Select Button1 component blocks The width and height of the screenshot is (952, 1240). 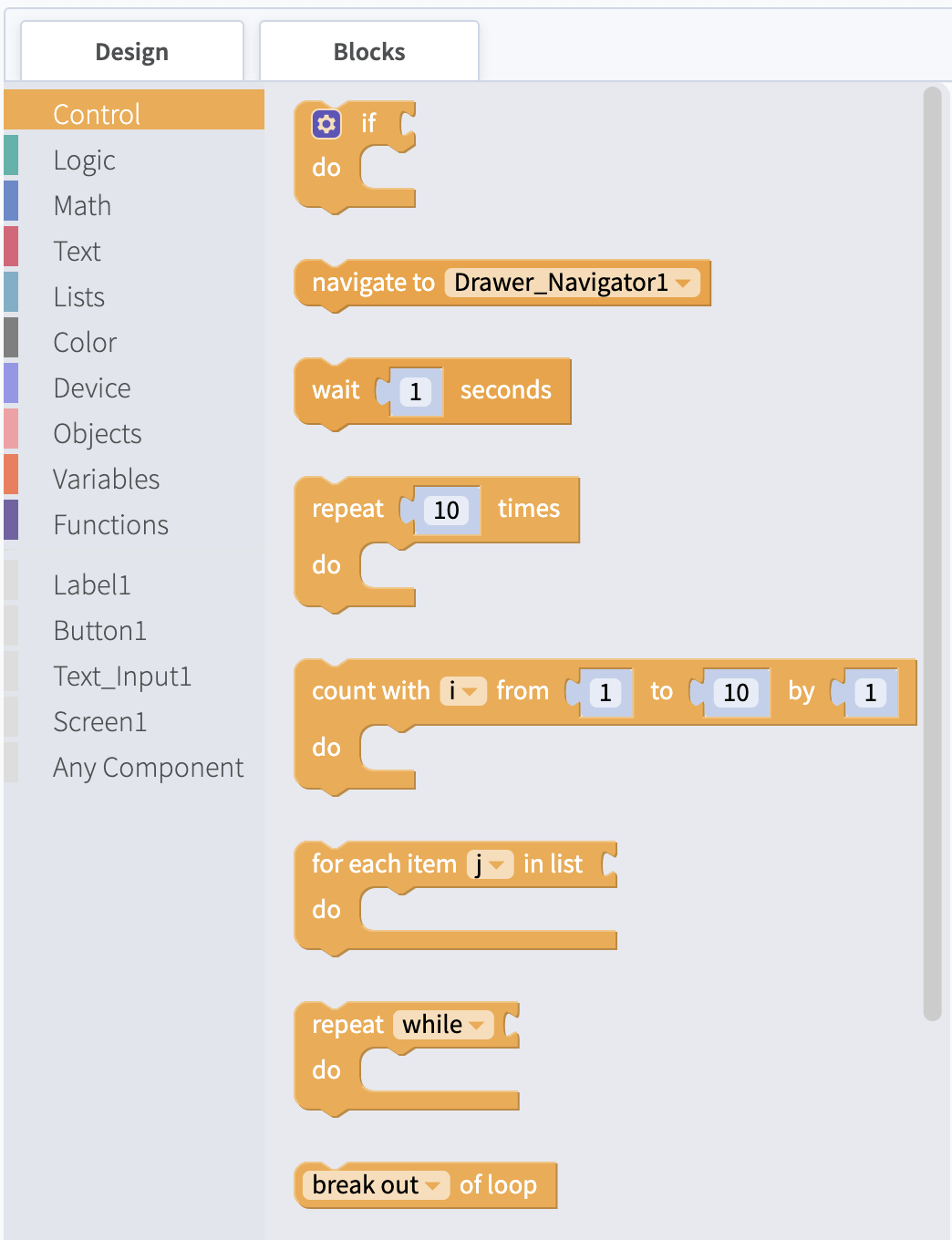[x=100, y=630]
